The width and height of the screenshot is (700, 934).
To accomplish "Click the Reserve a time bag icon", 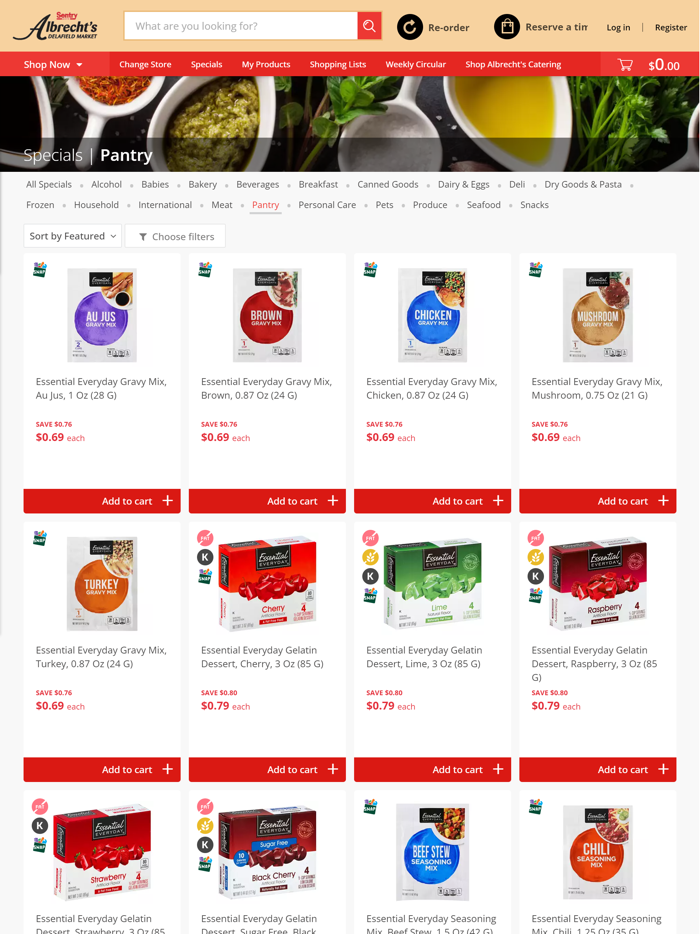I will [x=507, y=27].
